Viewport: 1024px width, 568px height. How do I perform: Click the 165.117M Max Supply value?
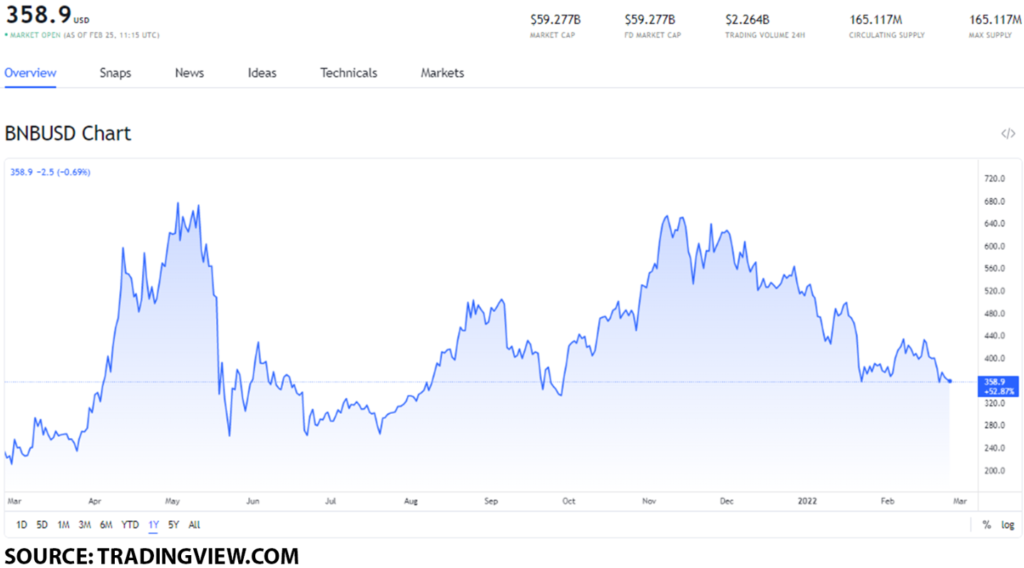995,20
